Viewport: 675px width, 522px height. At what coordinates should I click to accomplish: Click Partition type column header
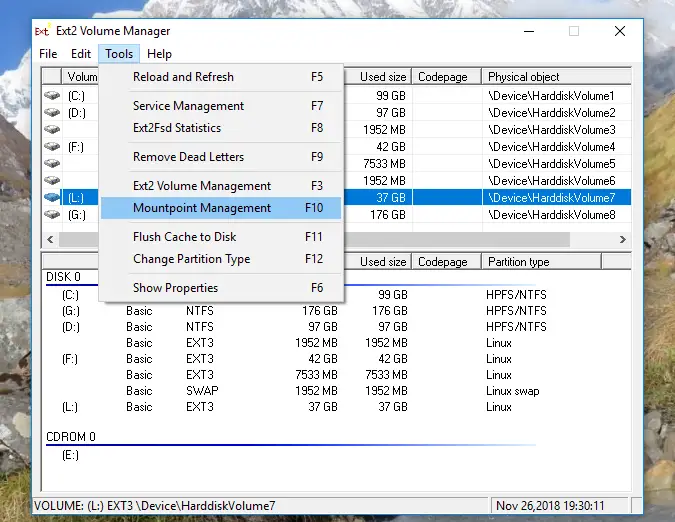point(541,262)
